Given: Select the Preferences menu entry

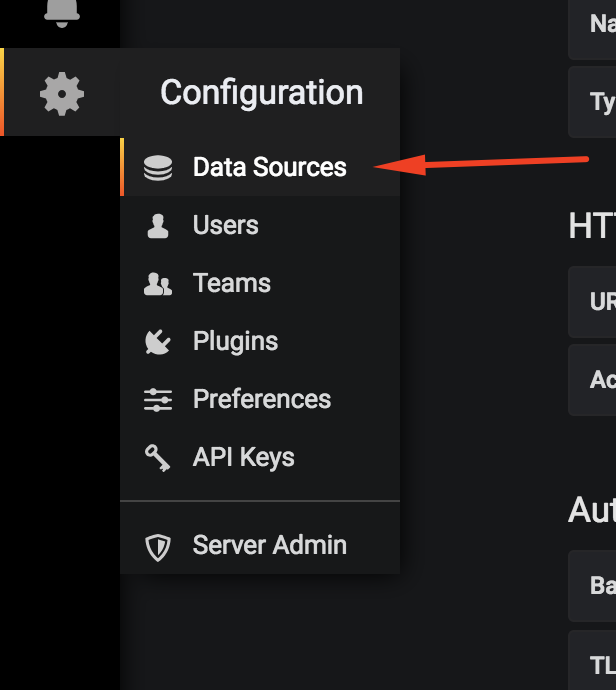Looking at the screenshot, I should pos(261,399).
